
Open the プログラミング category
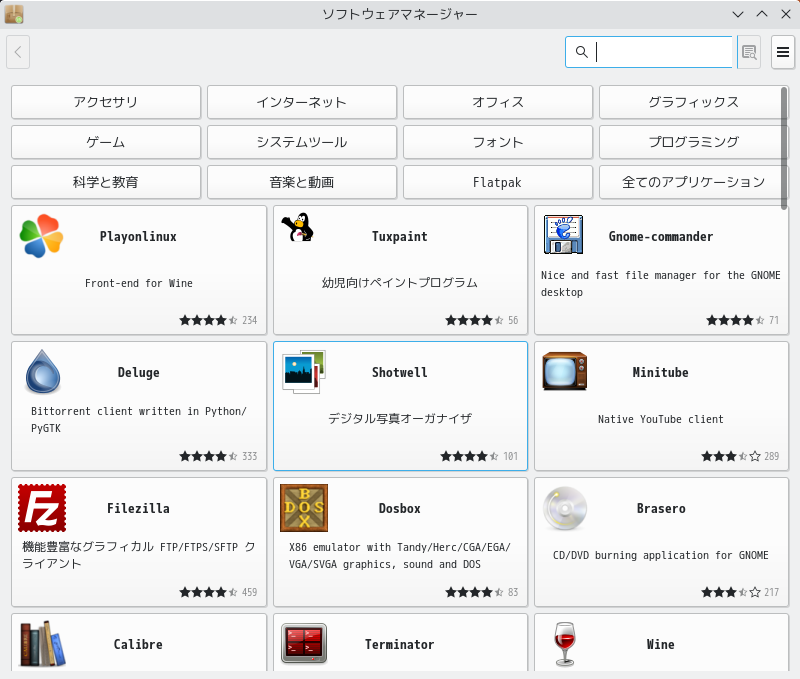pyautogui.click(x=694, y=142)
